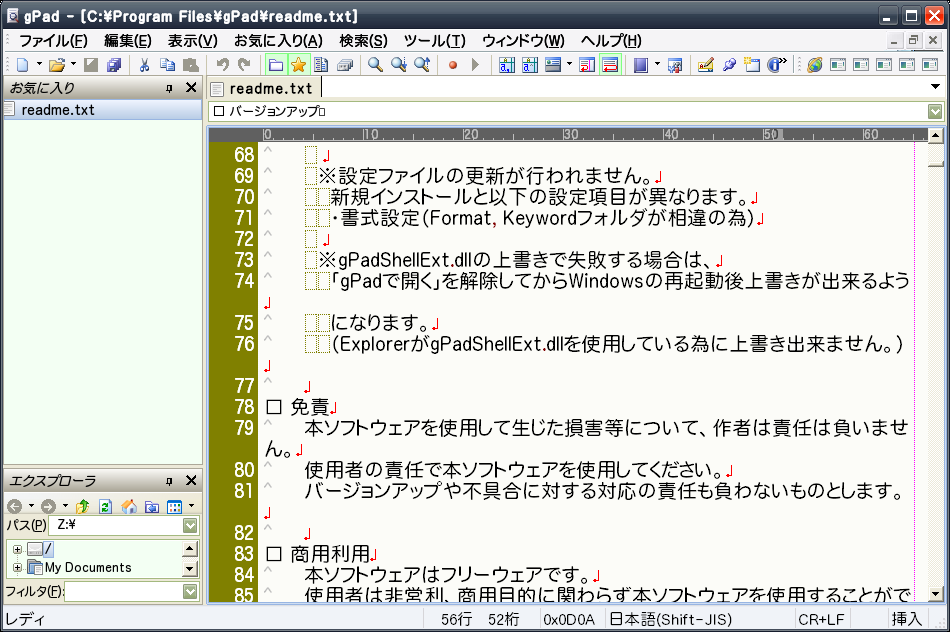
Task: Click Find Next magnifier with down arrow
Action: point(399,64)
